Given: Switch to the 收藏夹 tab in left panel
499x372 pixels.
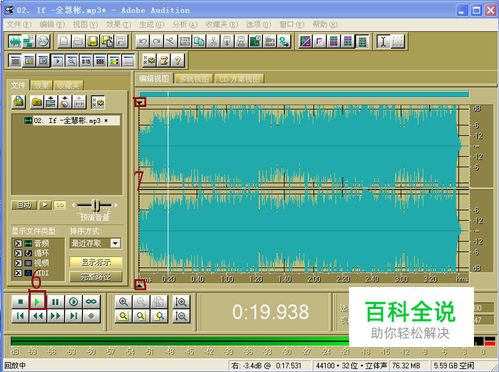Looking at the screenshot, I should pyautogui.click(x=68, y=85).
